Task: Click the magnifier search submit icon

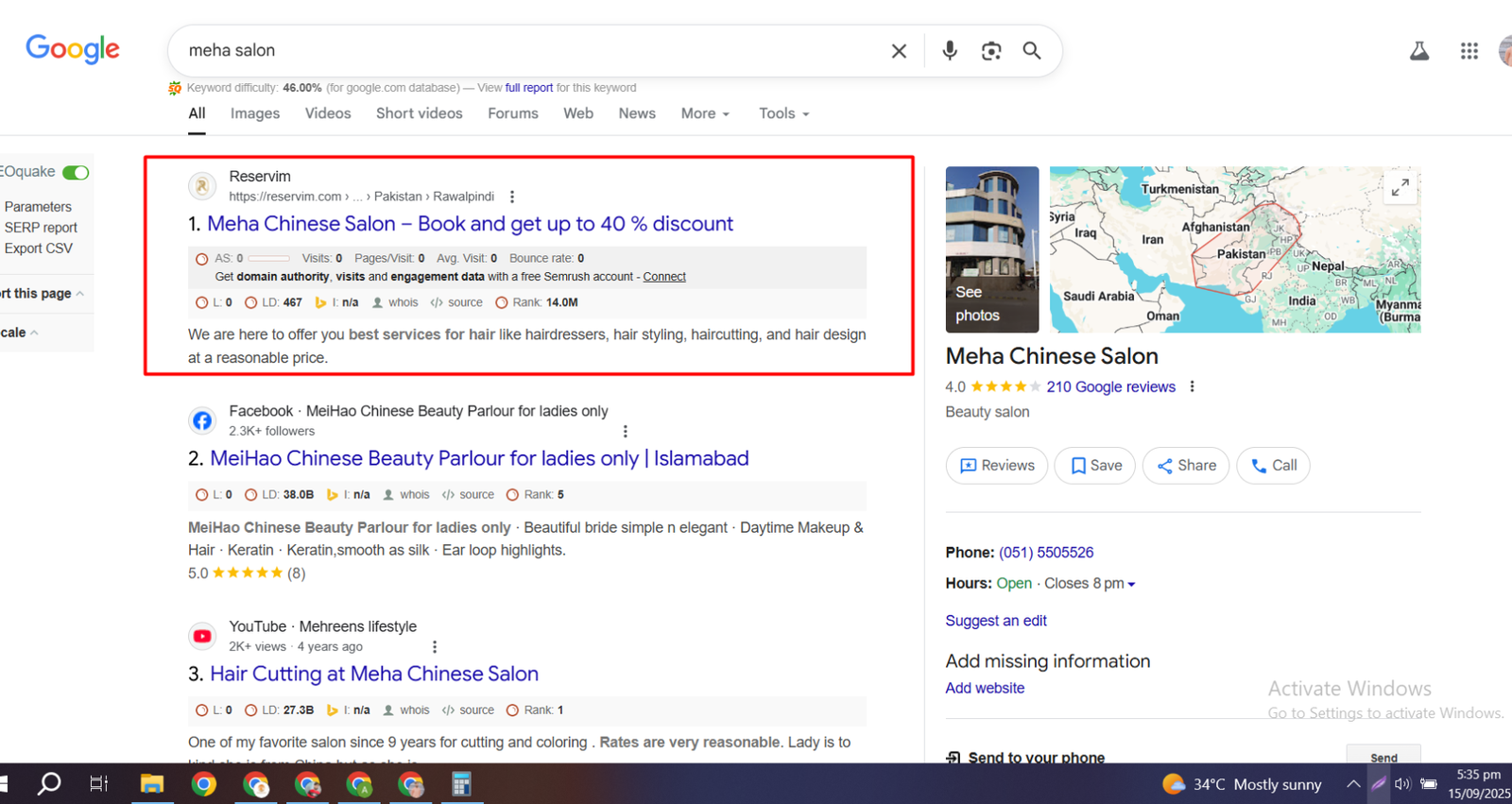Action: coord(1032,51)
